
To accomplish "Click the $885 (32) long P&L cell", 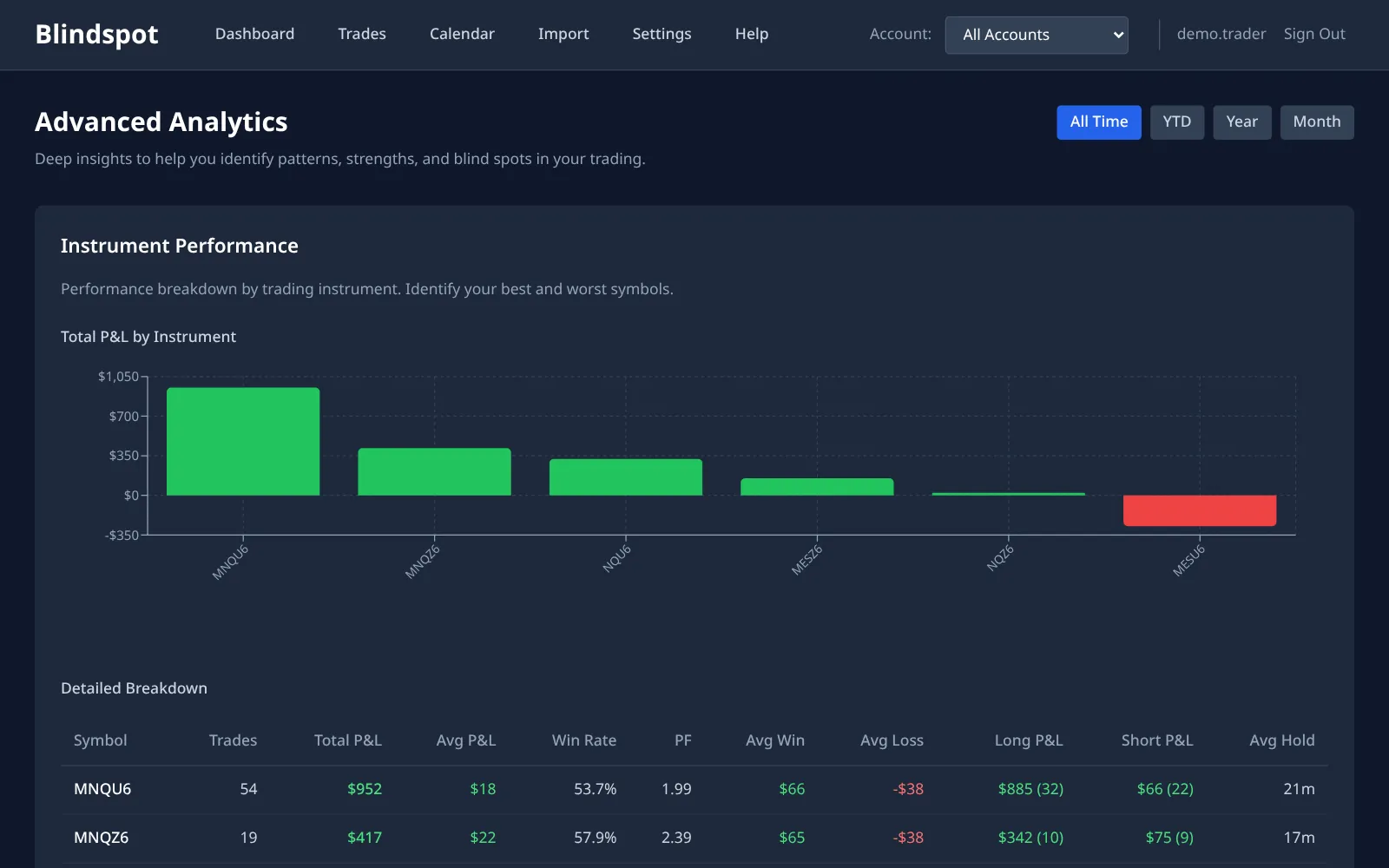I will click(x=1030, y=789).
